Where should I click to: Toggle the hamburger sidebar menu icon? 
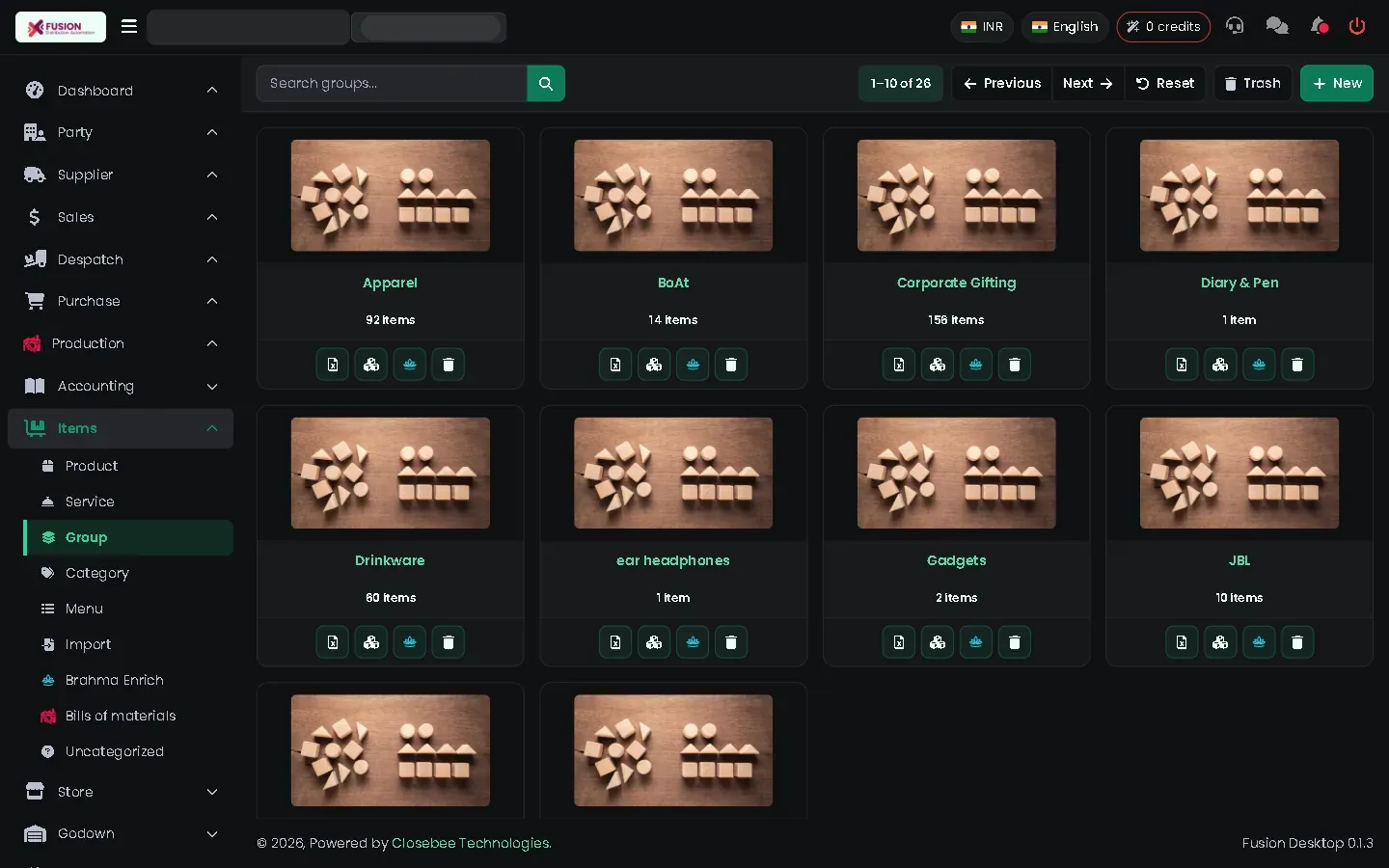[129, 26]
